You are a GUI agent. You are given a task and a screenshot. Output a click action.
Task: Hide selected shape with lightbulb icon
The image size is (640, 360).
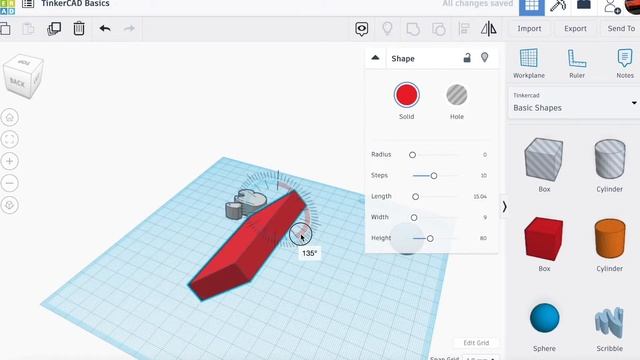click(484, 58)
